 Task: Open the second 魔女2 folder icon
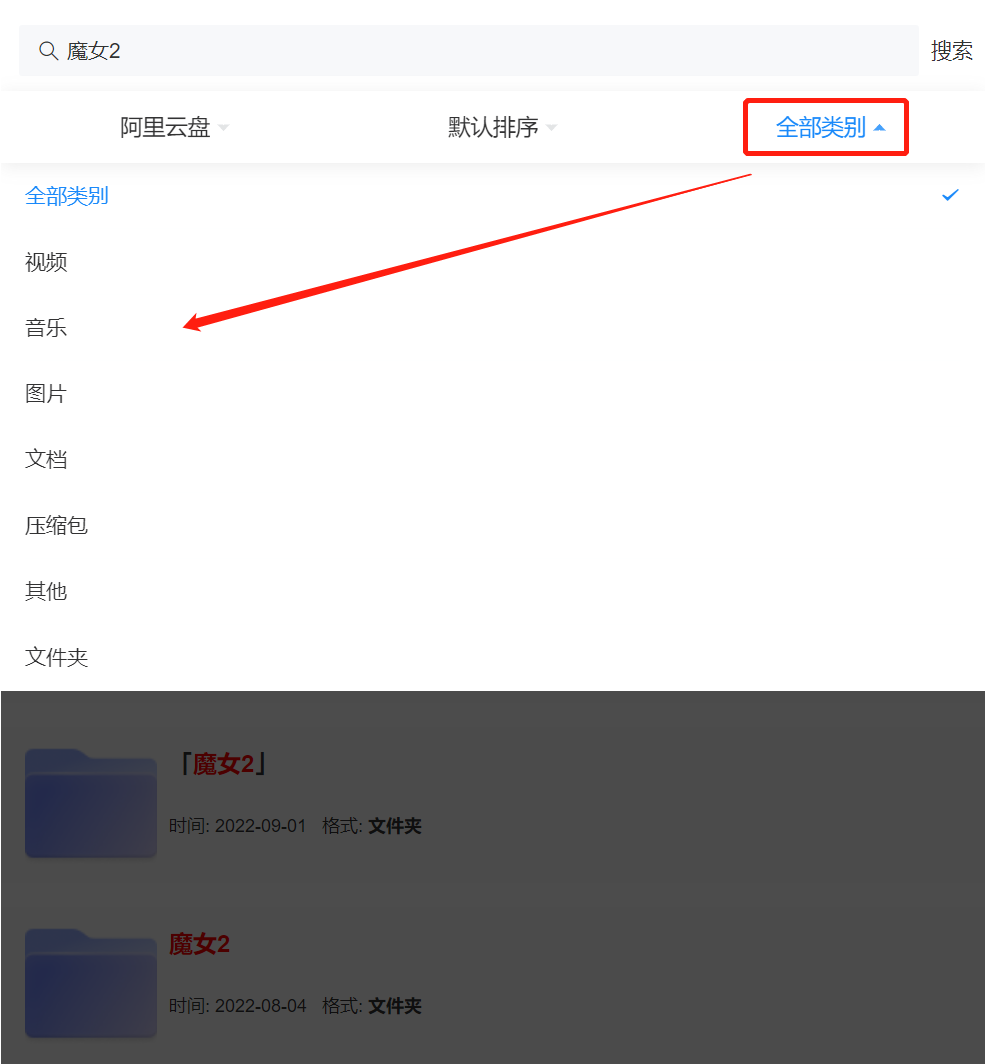[91, 983]
